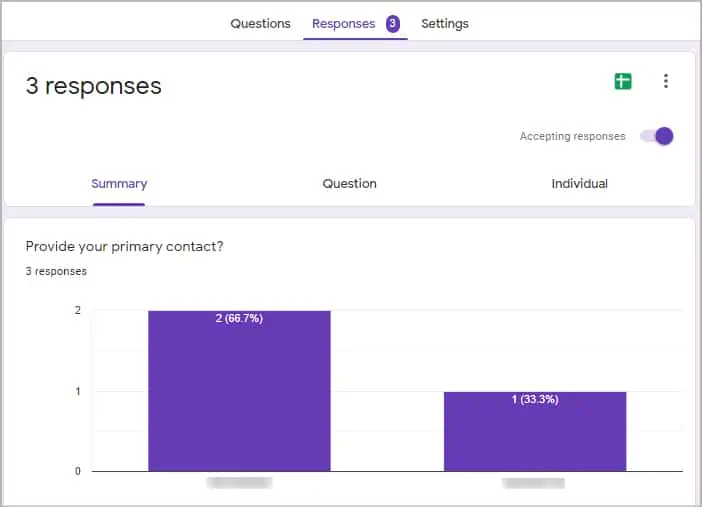Viewport: 702px width, 507px height.
Task: Click the Accepting responses label
Action: (572, 136)
